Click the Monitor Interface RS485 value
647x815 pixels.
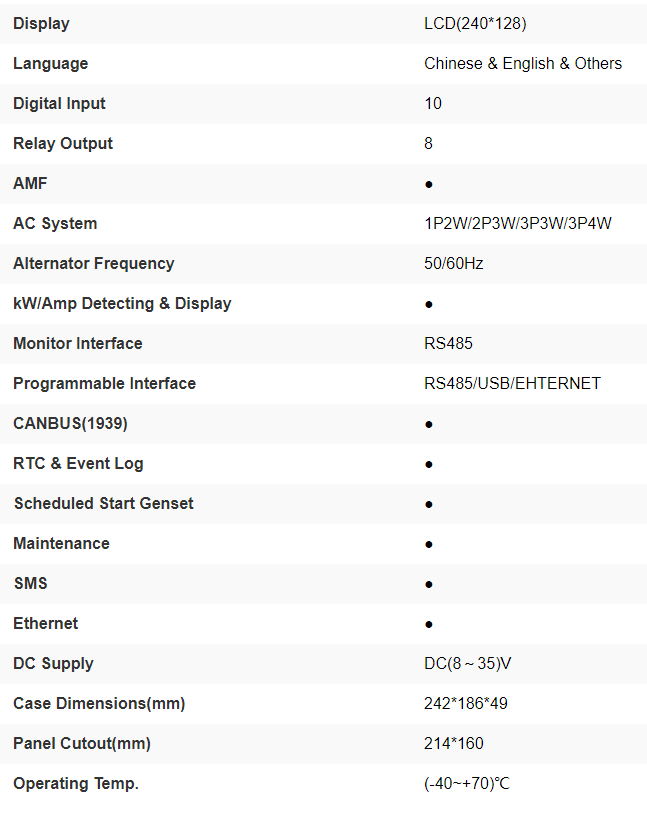[x=448, y=343]
